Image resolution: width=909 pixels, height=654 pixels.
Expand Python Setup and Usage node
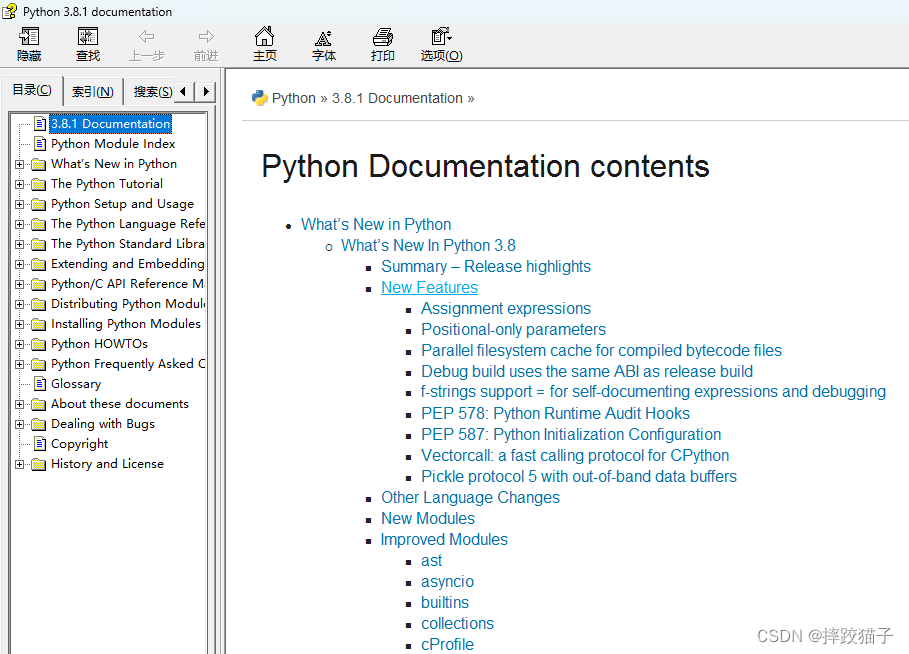(x=20, y=204)
